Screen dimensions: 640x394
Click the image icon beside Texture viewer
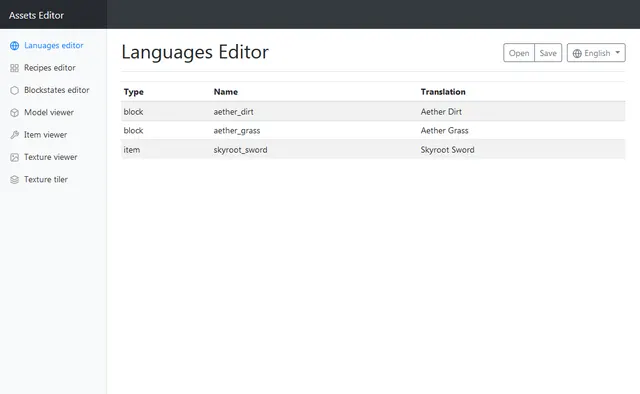click(14, 157)
